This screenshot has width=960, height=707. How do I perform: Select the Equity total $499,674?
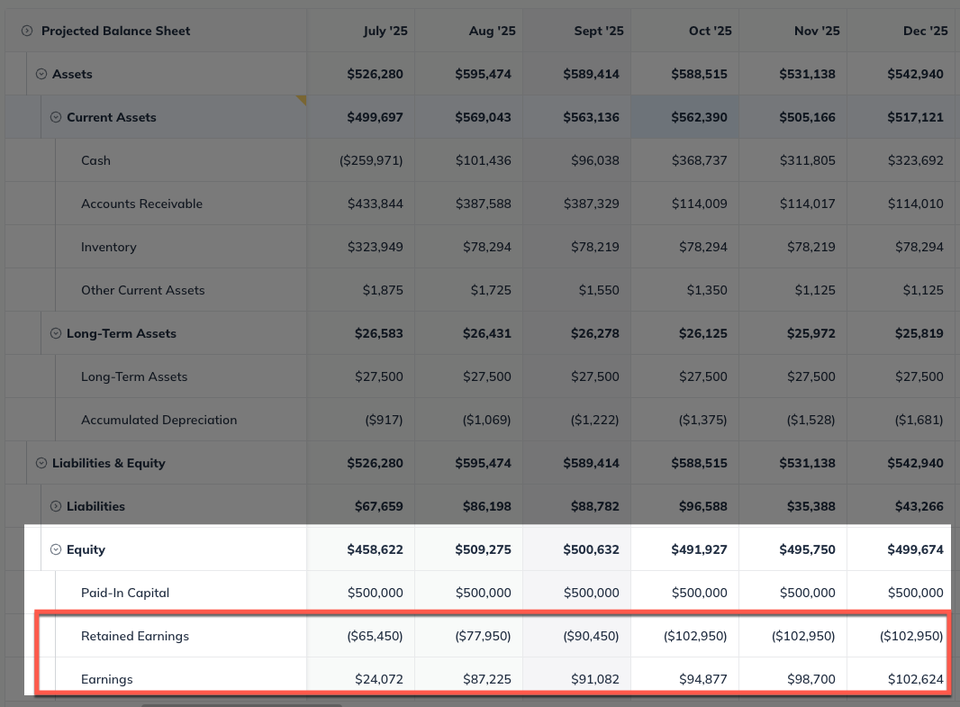point(915,550)
